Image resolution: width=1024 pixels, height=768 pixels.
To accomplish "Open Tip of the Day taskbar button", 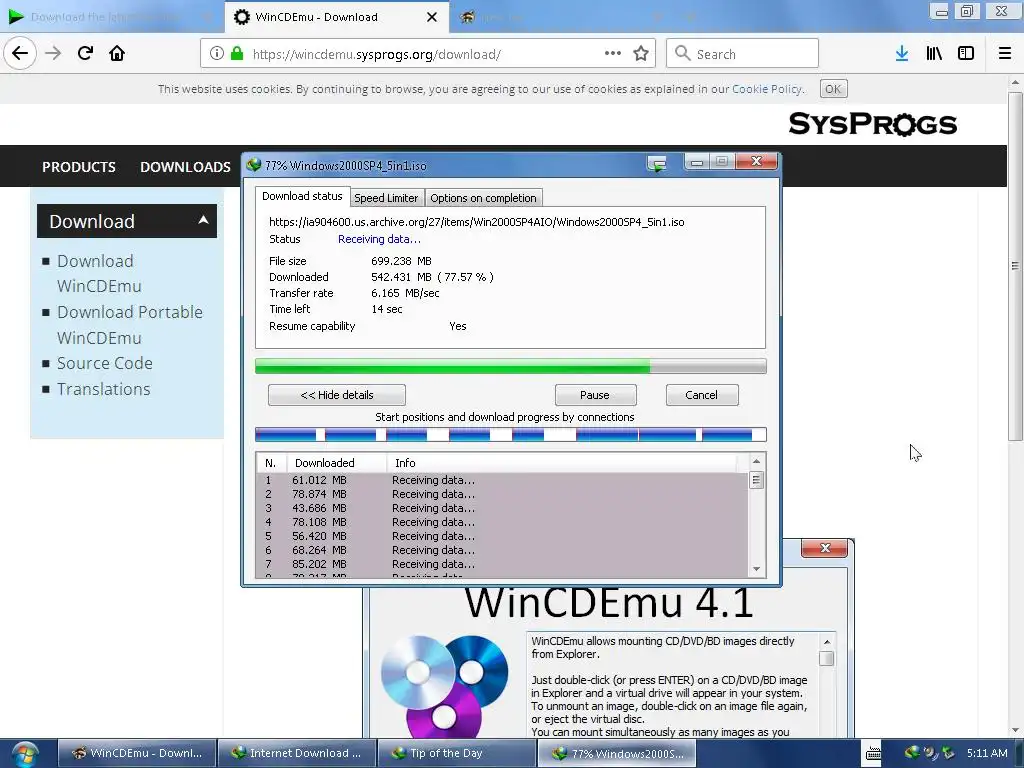I will pos(456,753).
